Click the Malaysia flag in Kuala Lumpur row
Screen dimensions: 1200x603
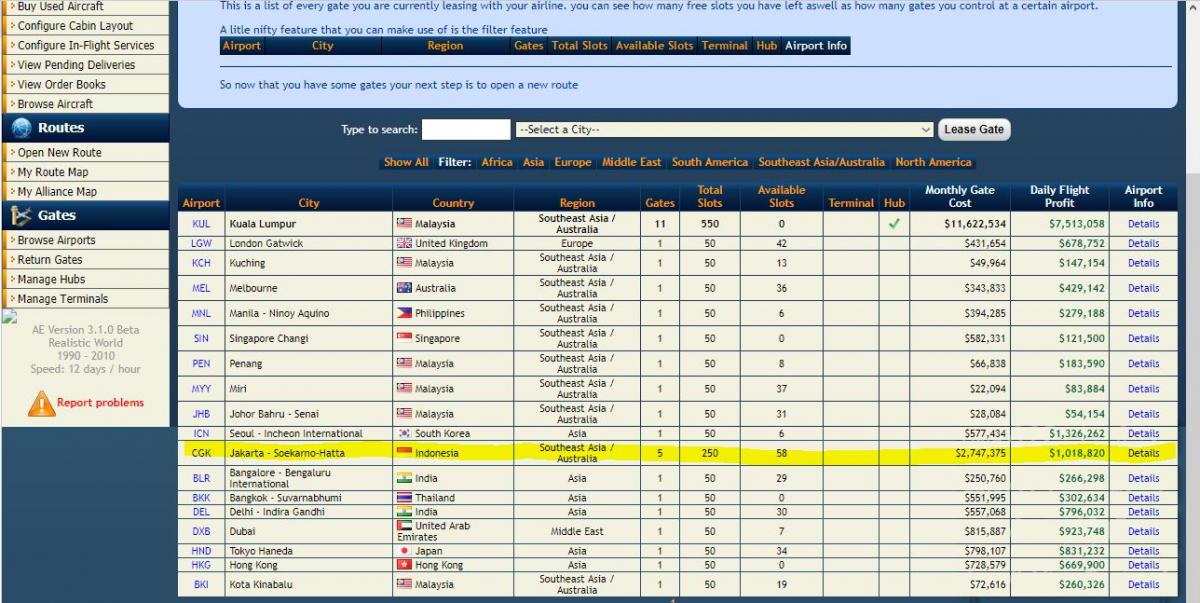[x=404, y=224]
